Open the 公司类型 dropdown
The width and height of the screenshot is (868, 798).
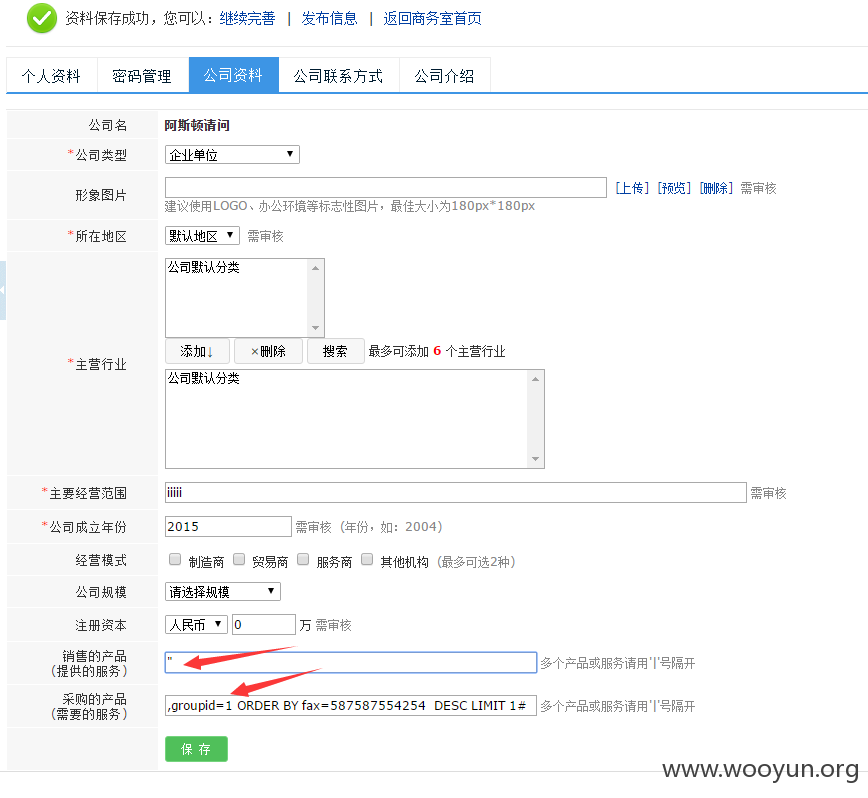(x=232, y=154)
